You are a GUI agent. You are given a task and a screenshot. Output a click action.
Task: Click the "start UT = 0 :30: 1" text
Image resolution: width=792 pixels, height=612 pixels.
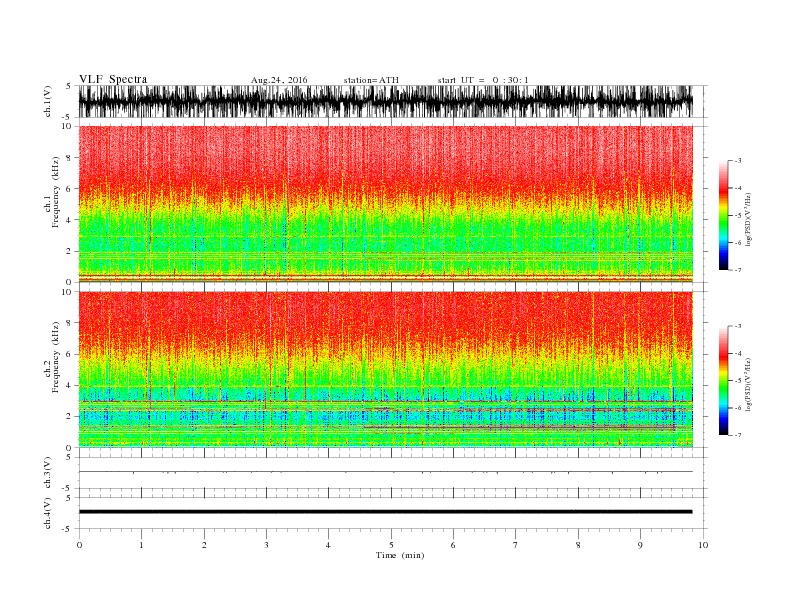tap(483, 80)
